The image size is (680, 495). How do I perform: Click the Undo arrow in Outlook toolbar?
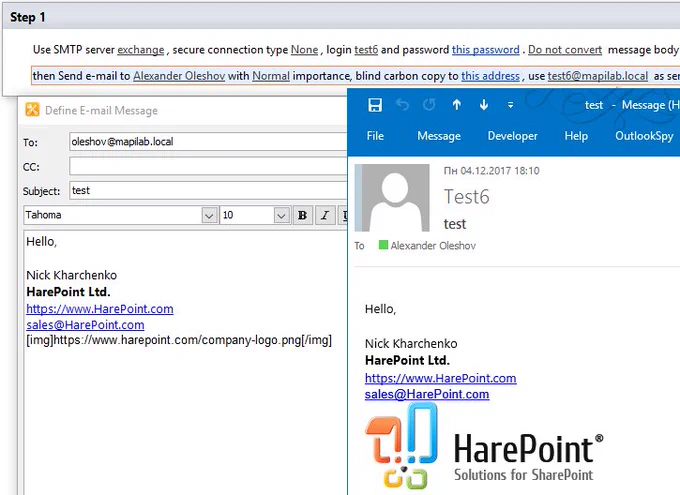(x=402, y=105)
